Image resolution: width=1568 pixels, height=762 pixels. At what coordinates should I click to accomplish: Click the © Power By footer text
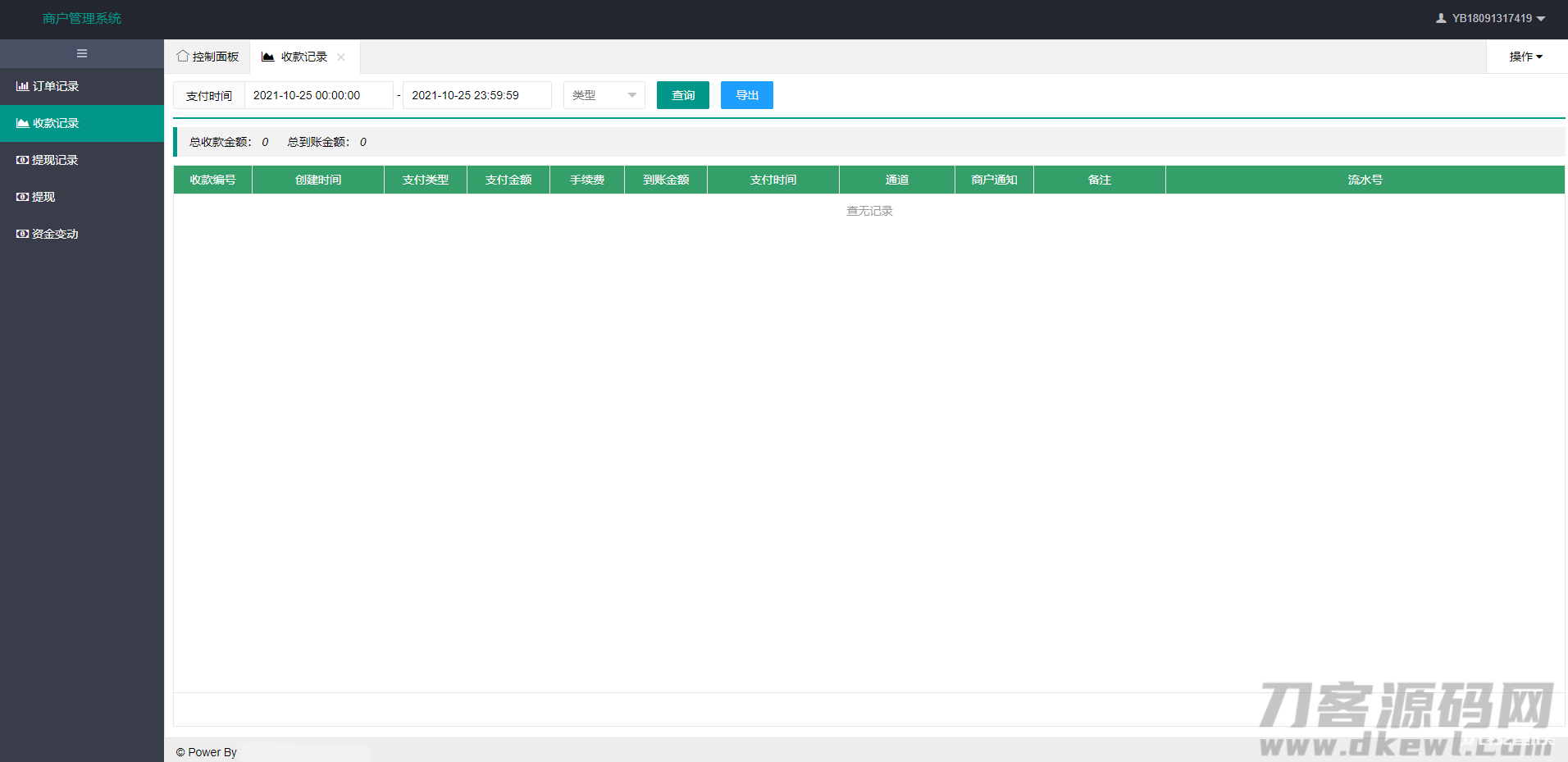(x=207, y=752)
